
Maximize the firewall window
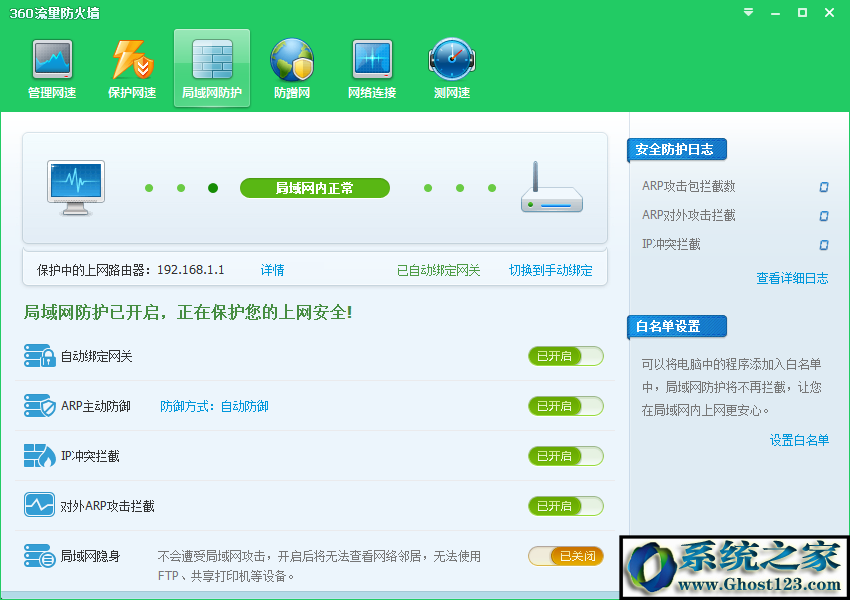[x=802, y=12]
